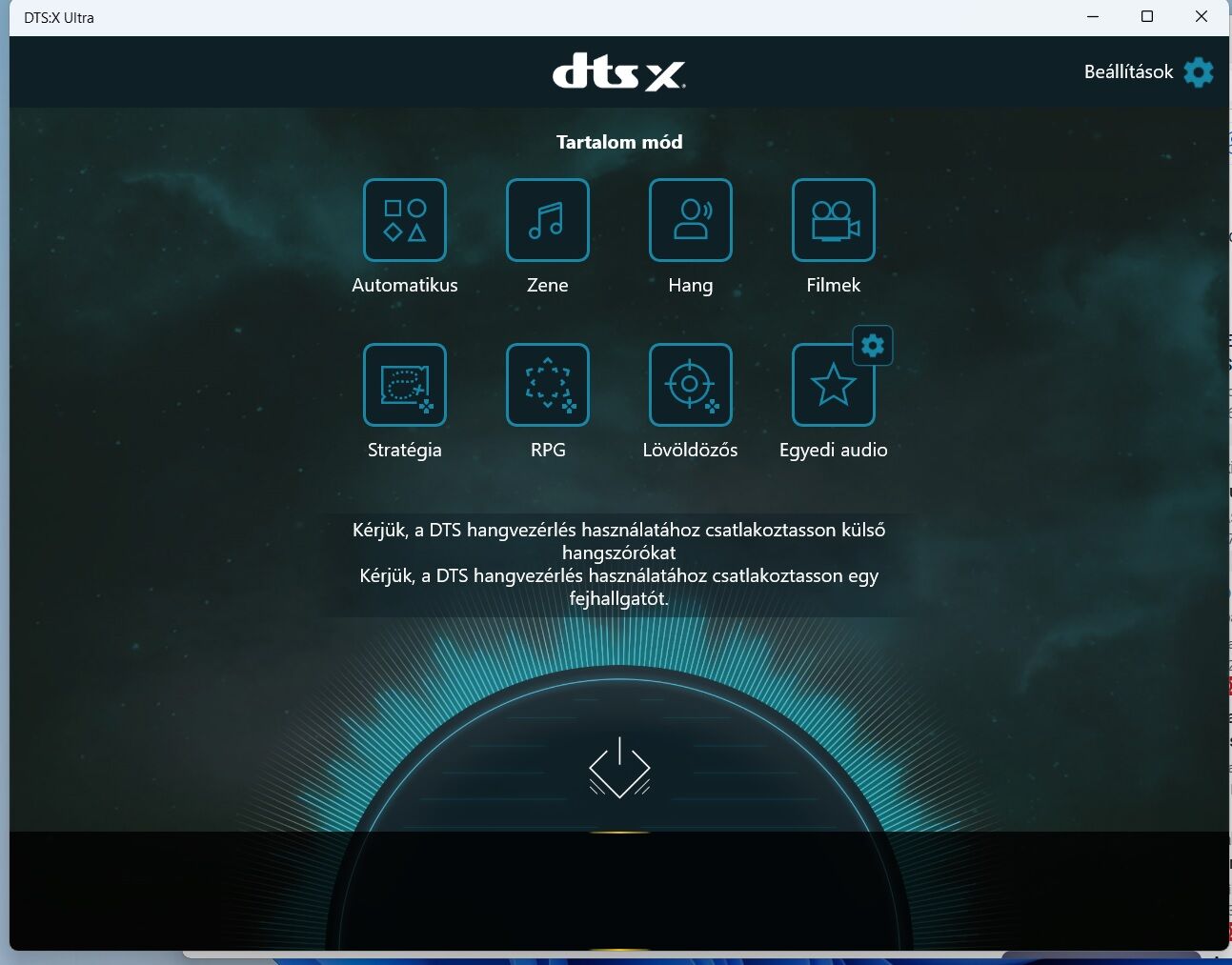1232x965 pixels.
Task: Close the DTS:X Ultra window
Action: point(1202,17)
